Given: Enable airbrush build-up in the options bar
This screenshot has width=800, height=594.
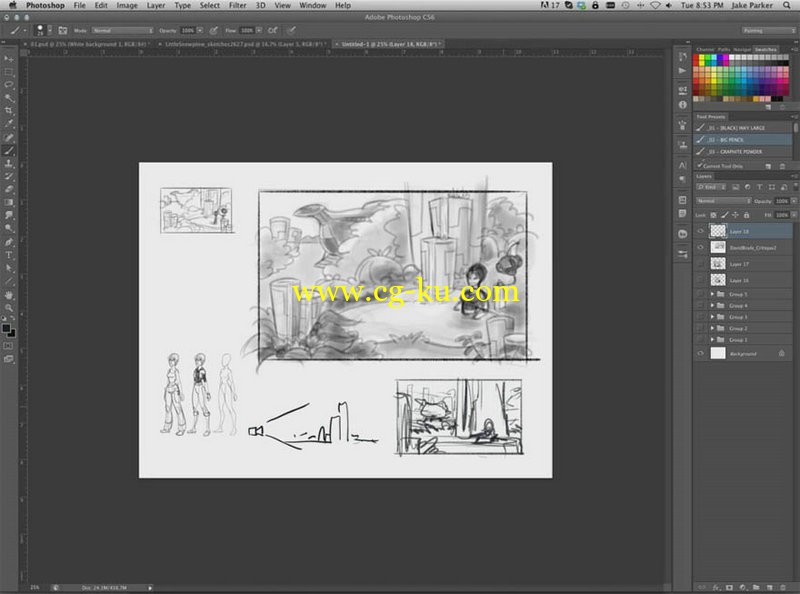Looking at the screenshot, I should [x=273, y=31].
